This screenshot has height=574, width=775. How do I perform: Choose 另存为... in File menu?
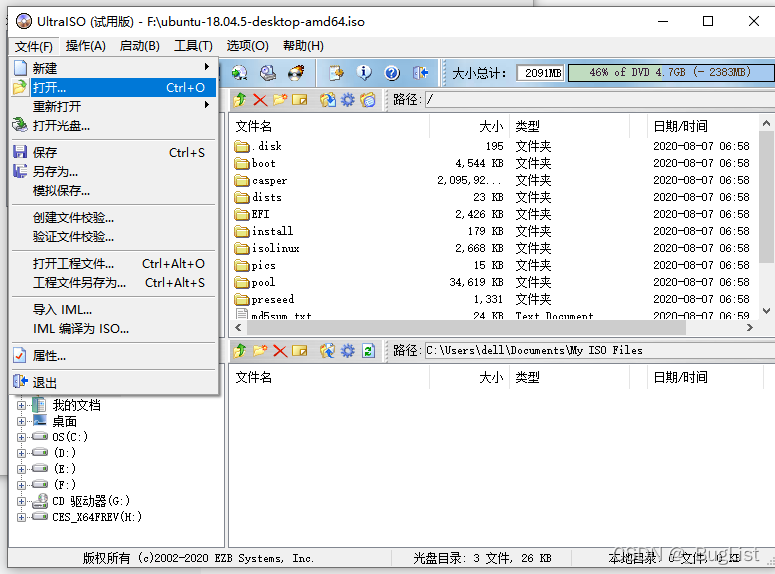[x=114, y=171]
